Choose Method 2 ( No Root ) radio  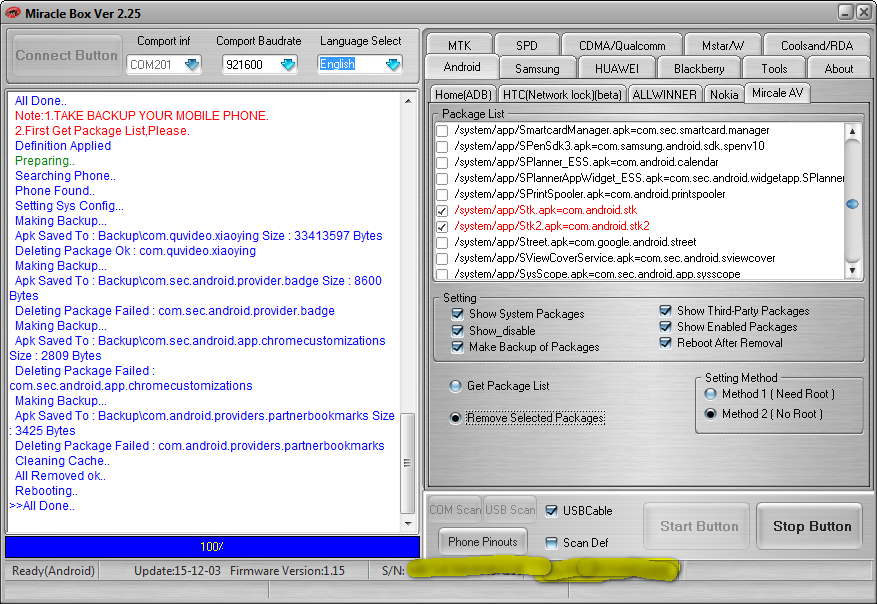(710, 414)
